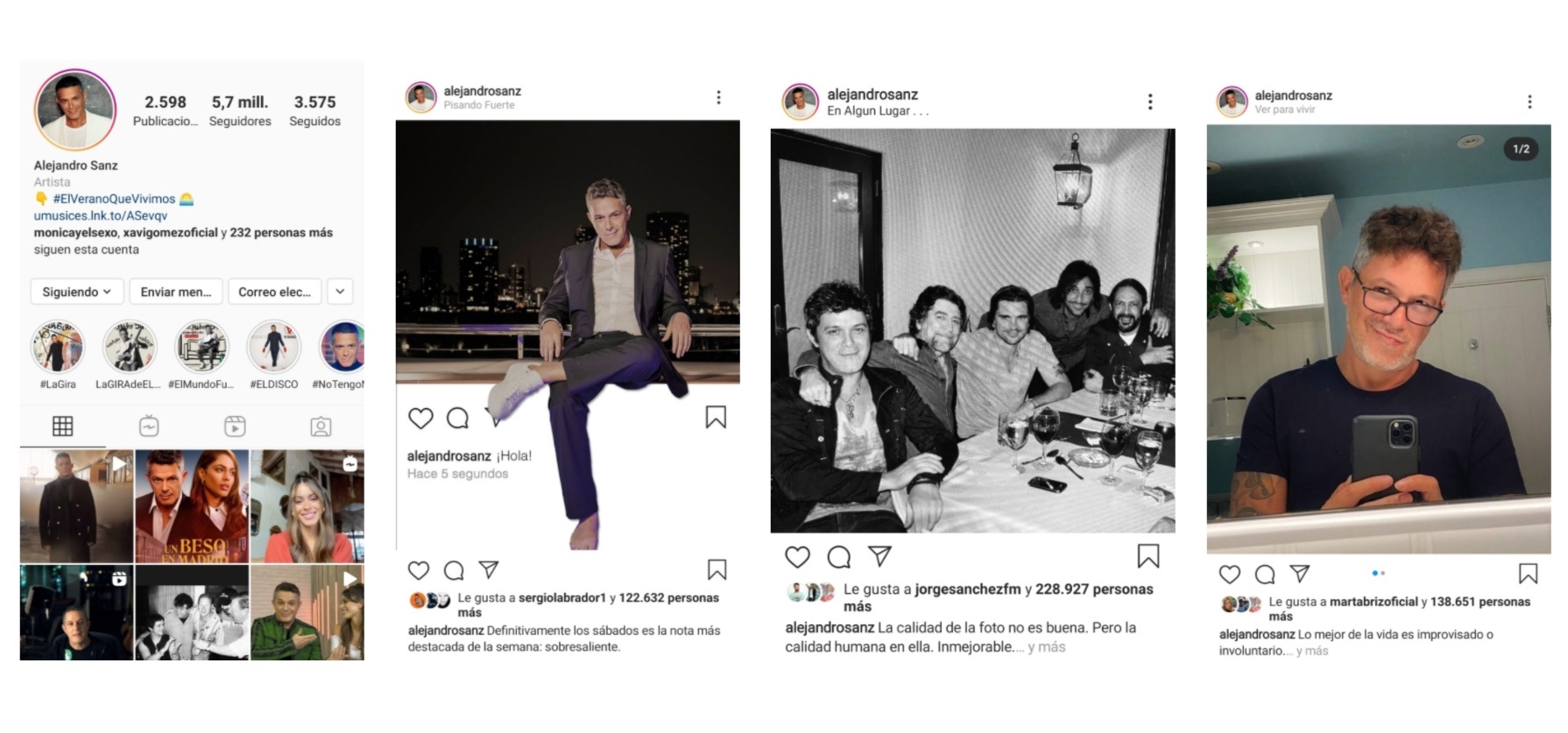The image size is (1568, 733).
Task: Switch to the Reels tab on profile
Action: pos(235,426)
